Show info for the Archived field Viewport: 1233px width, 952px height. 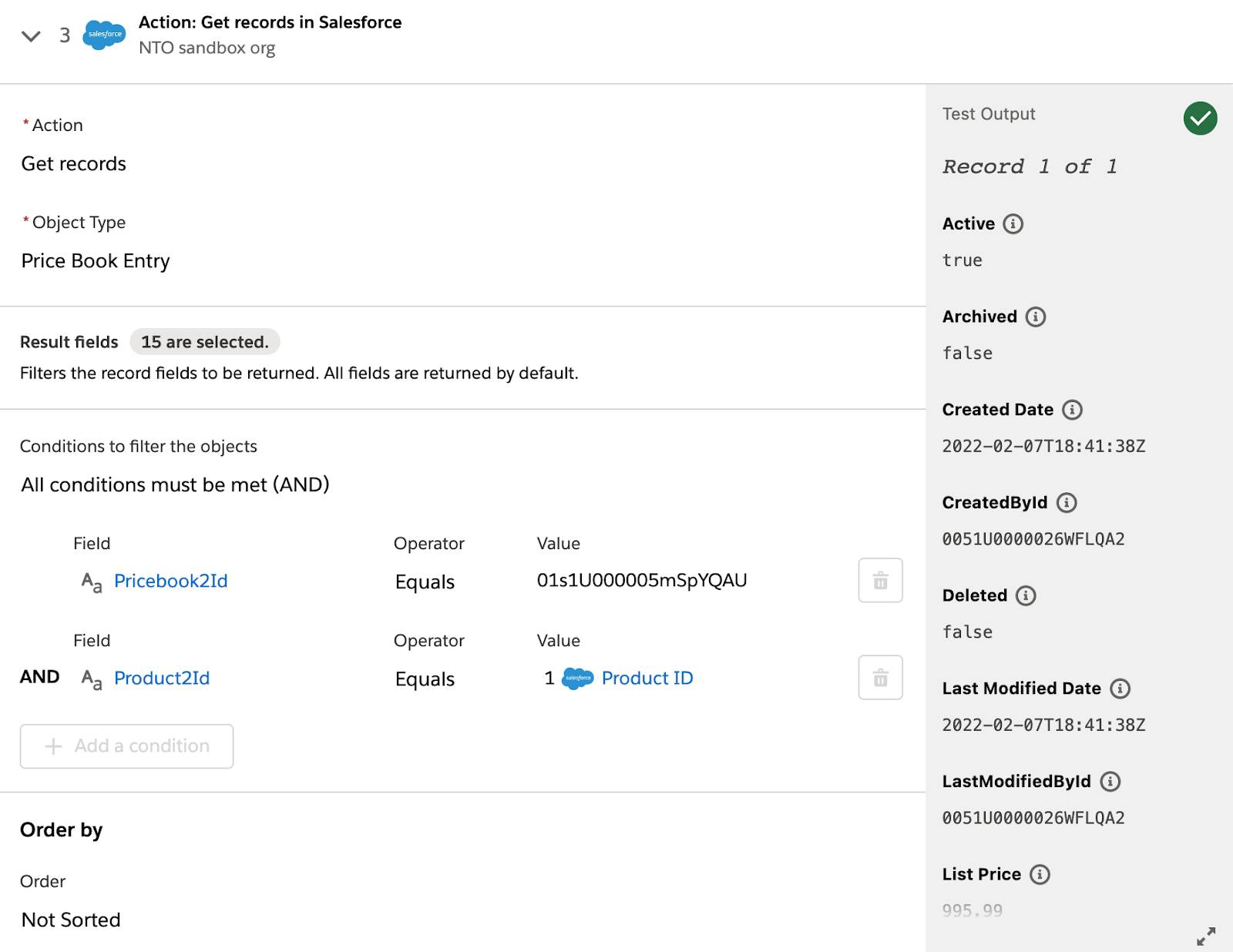pos(1036,317)
